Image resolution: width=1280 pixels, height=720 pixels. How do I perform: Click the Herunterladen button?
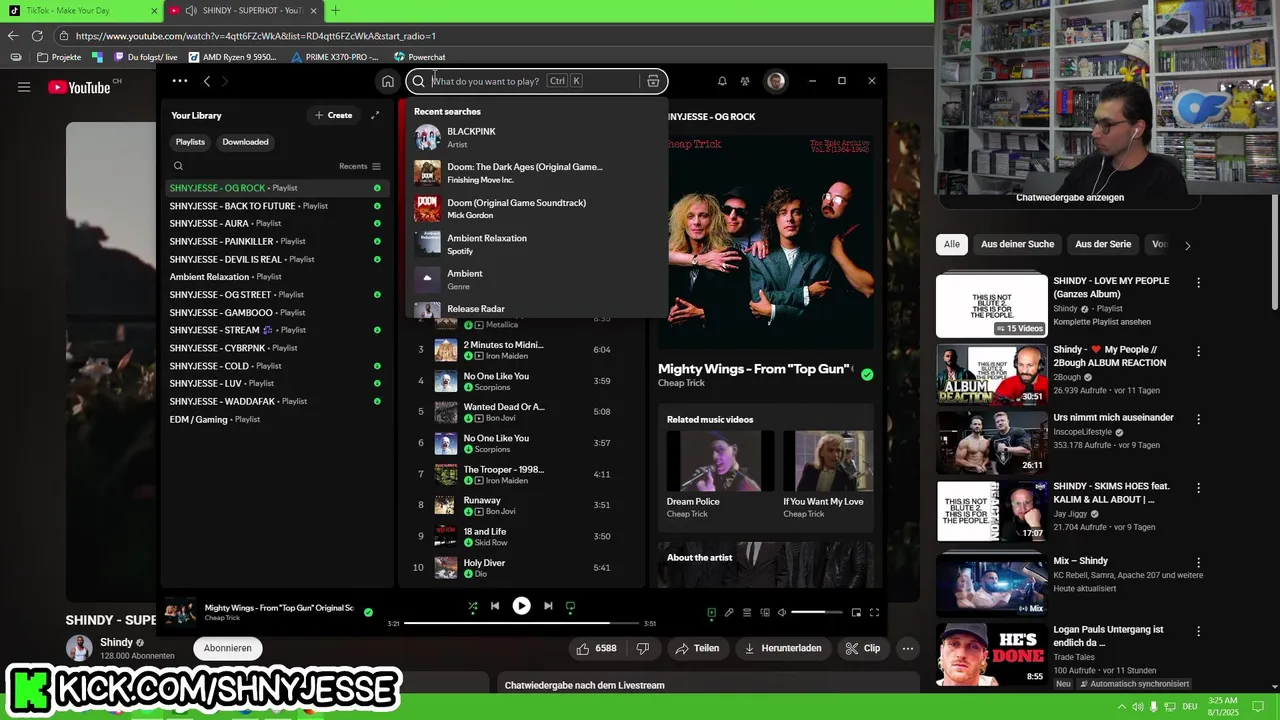coord(784,648)
